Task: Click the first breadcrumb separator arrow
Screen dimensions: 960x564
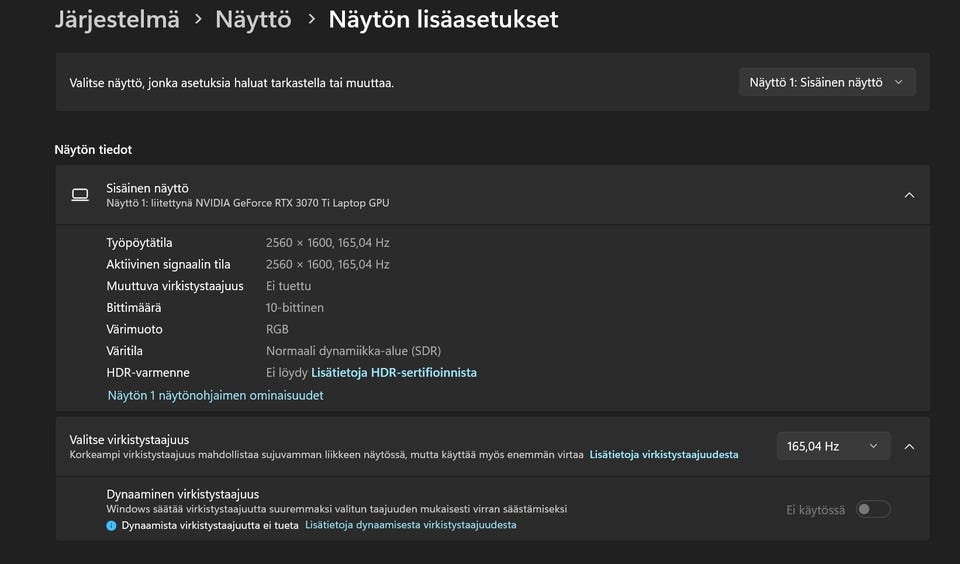Action: [197, 19]
